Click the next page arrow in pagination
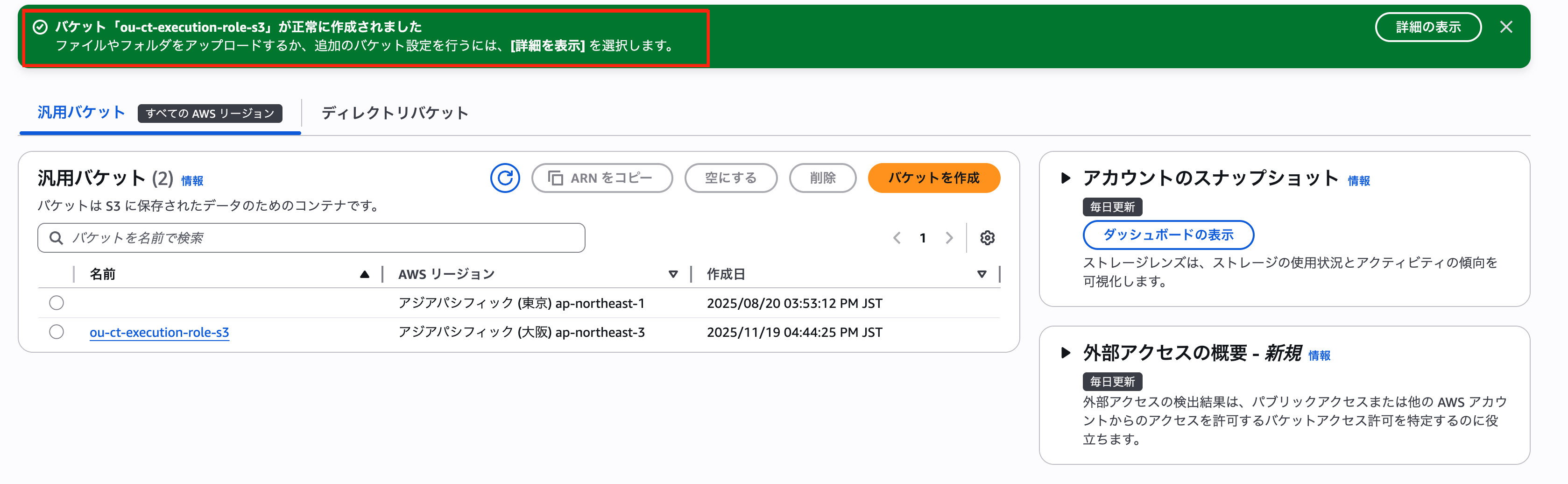Viewport: 1568px width, 484px height. (x=950, y=237)
